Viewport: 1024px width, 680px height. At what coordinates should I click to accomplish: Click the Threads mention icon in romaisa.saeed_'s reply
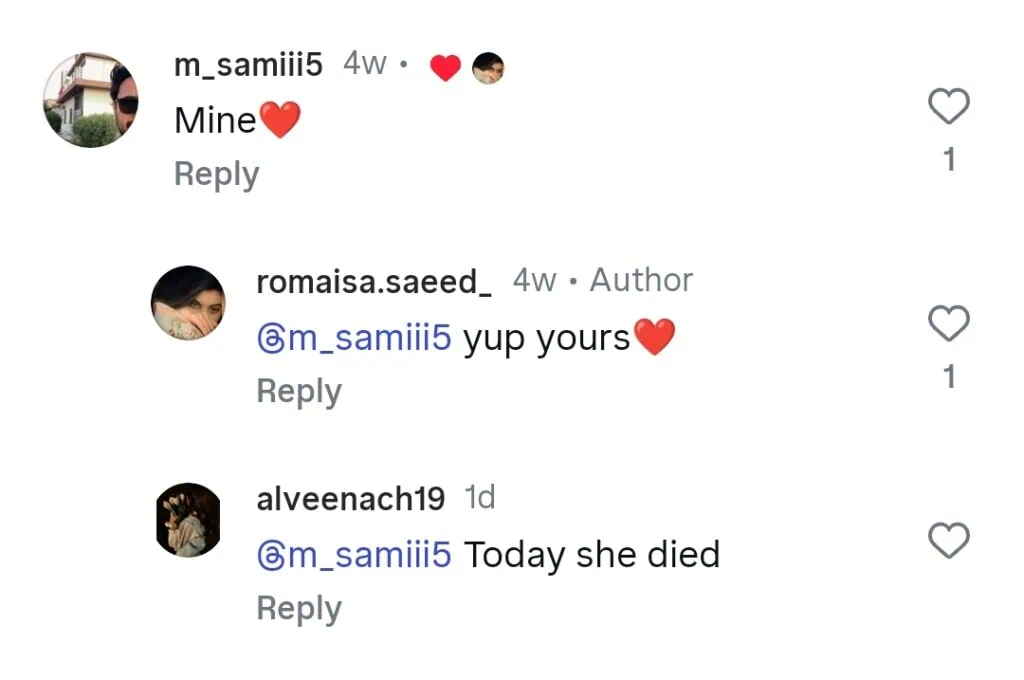pyautogui.click(x=270, y=340)
